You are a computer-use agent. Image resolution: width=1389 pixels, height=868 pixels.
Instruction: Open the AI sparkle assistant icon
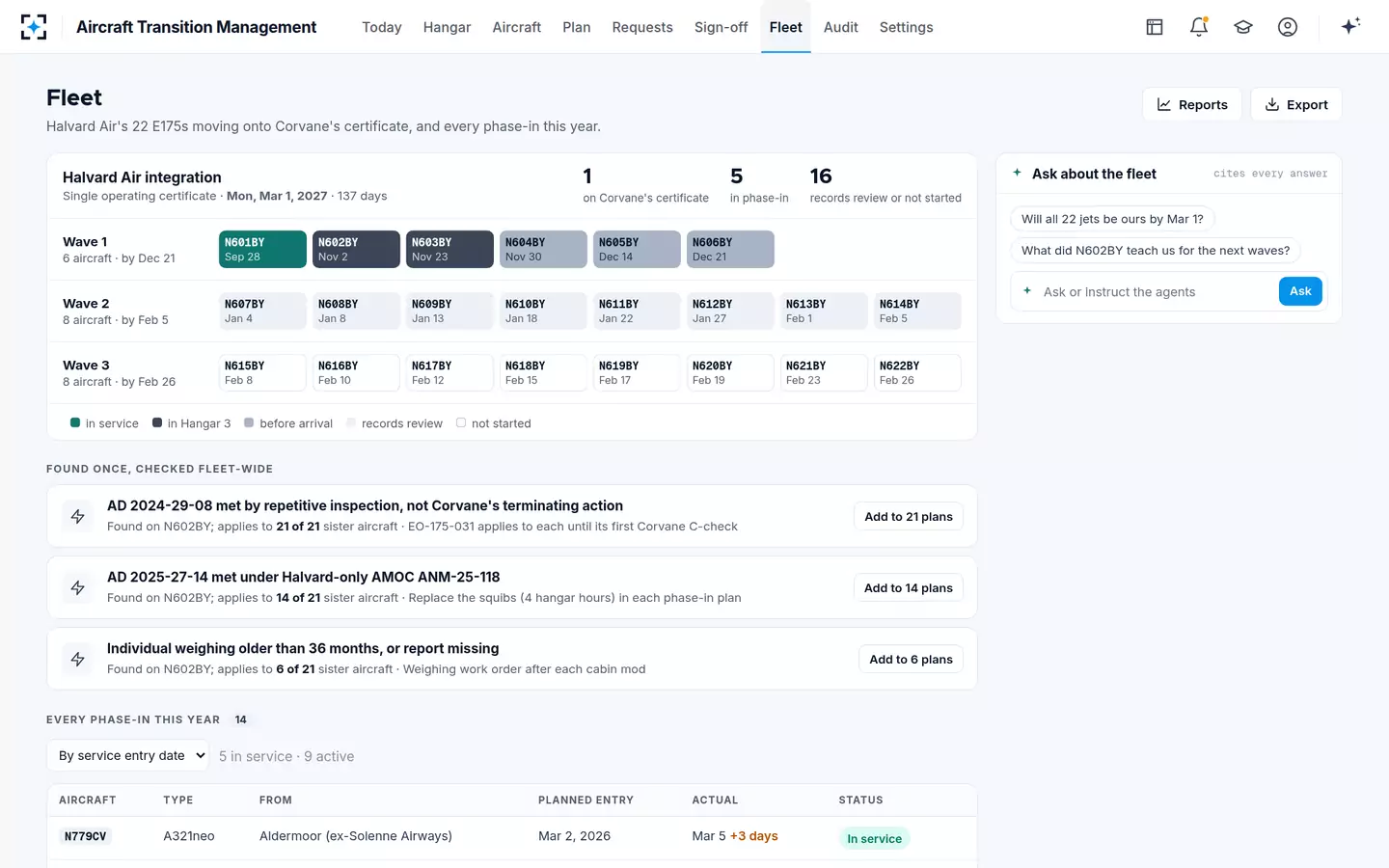[1350, 26]
